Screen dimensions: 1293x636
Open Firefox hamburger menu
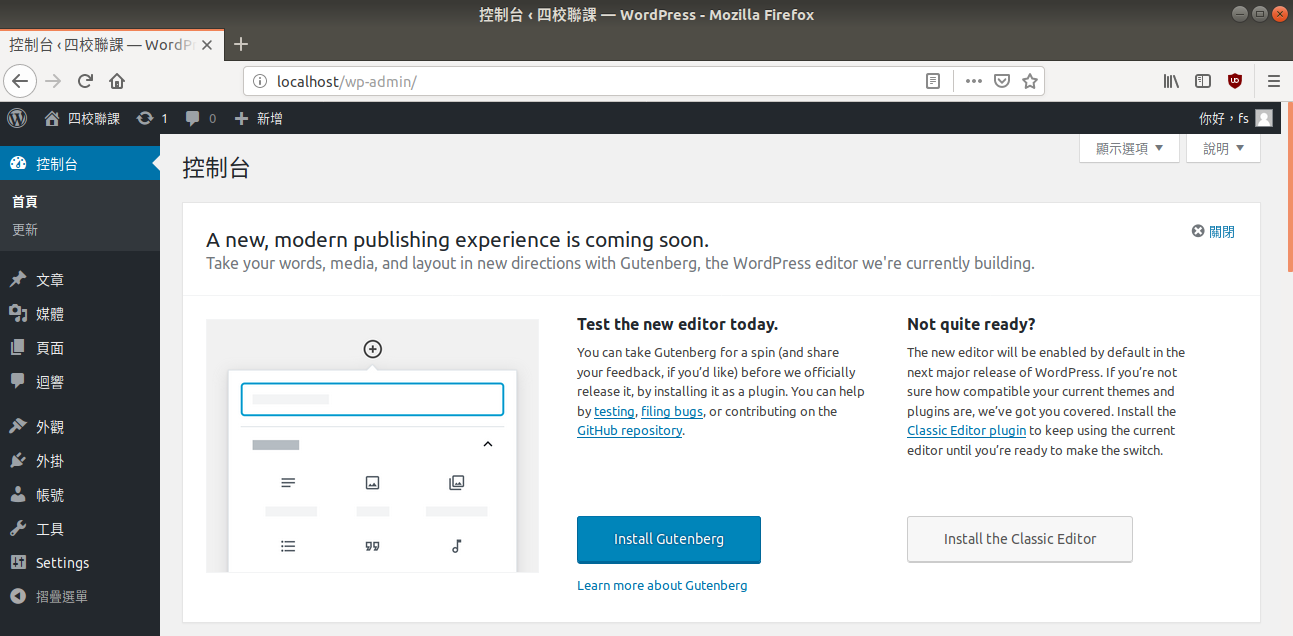(1273, 81)
